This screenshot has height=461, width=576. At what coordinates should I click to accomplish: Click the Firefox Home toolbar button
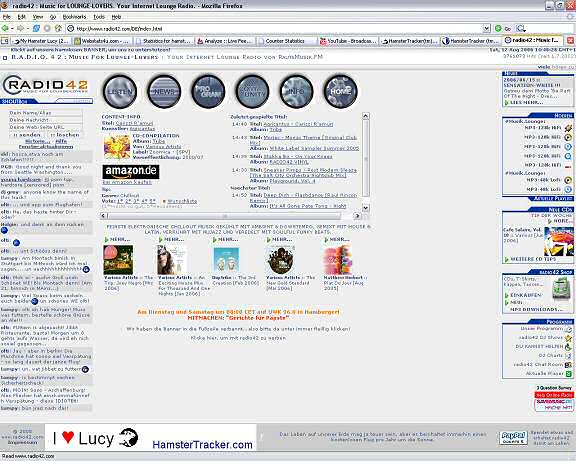click(58, 28)
